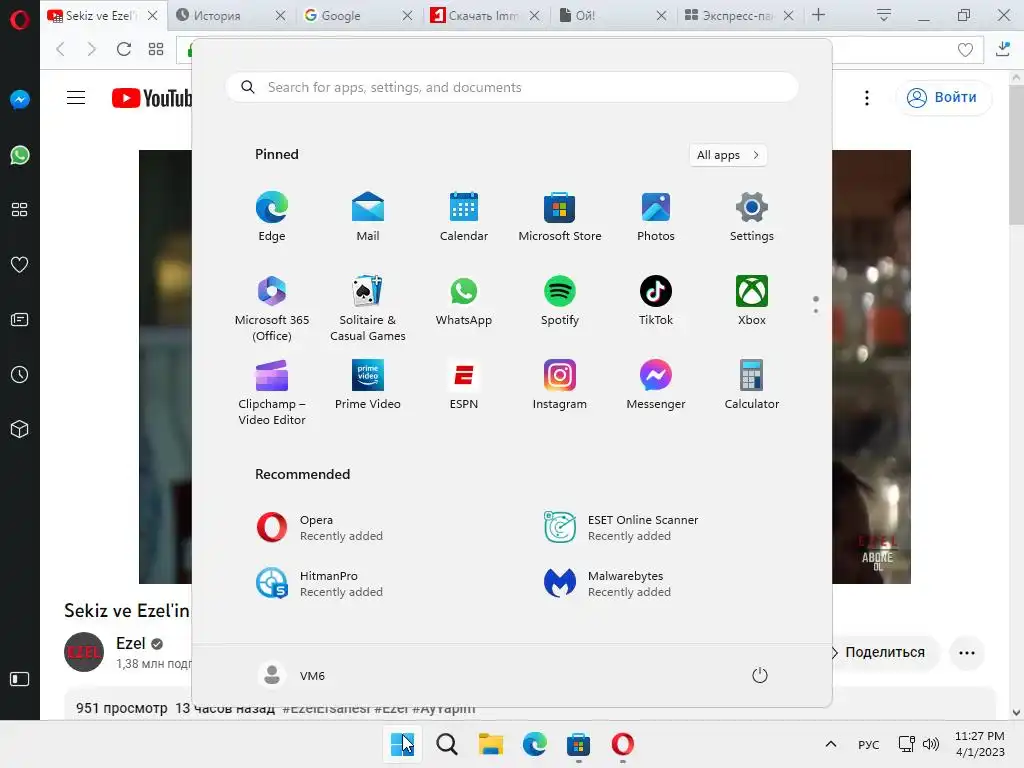Launch Prime Video

pos(368,385)
